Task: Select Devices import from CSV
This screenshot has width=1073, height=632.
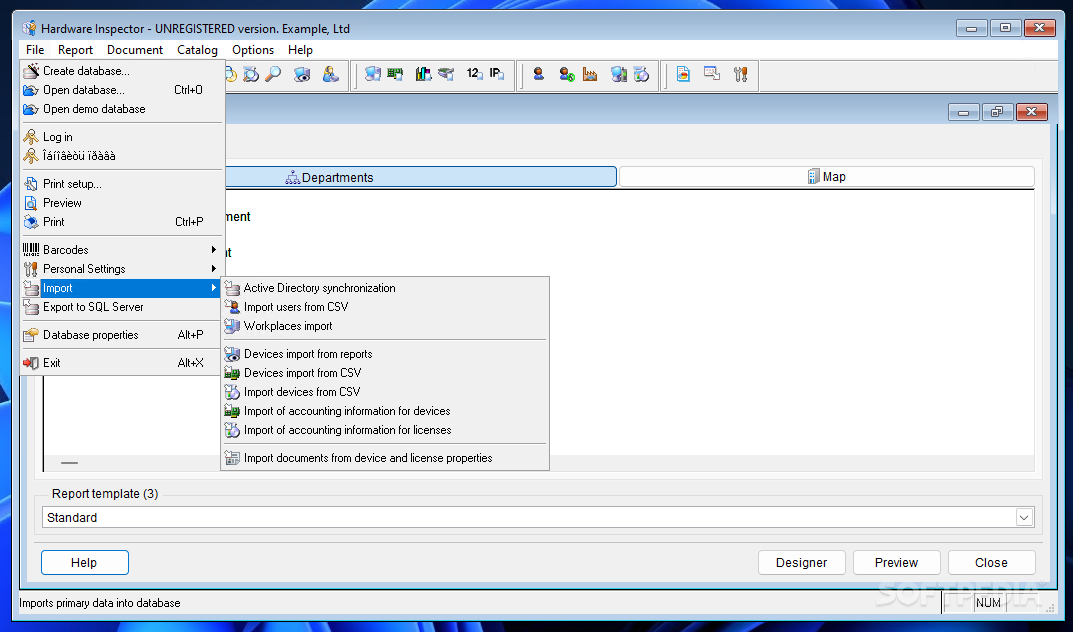Action: point(385,373)
